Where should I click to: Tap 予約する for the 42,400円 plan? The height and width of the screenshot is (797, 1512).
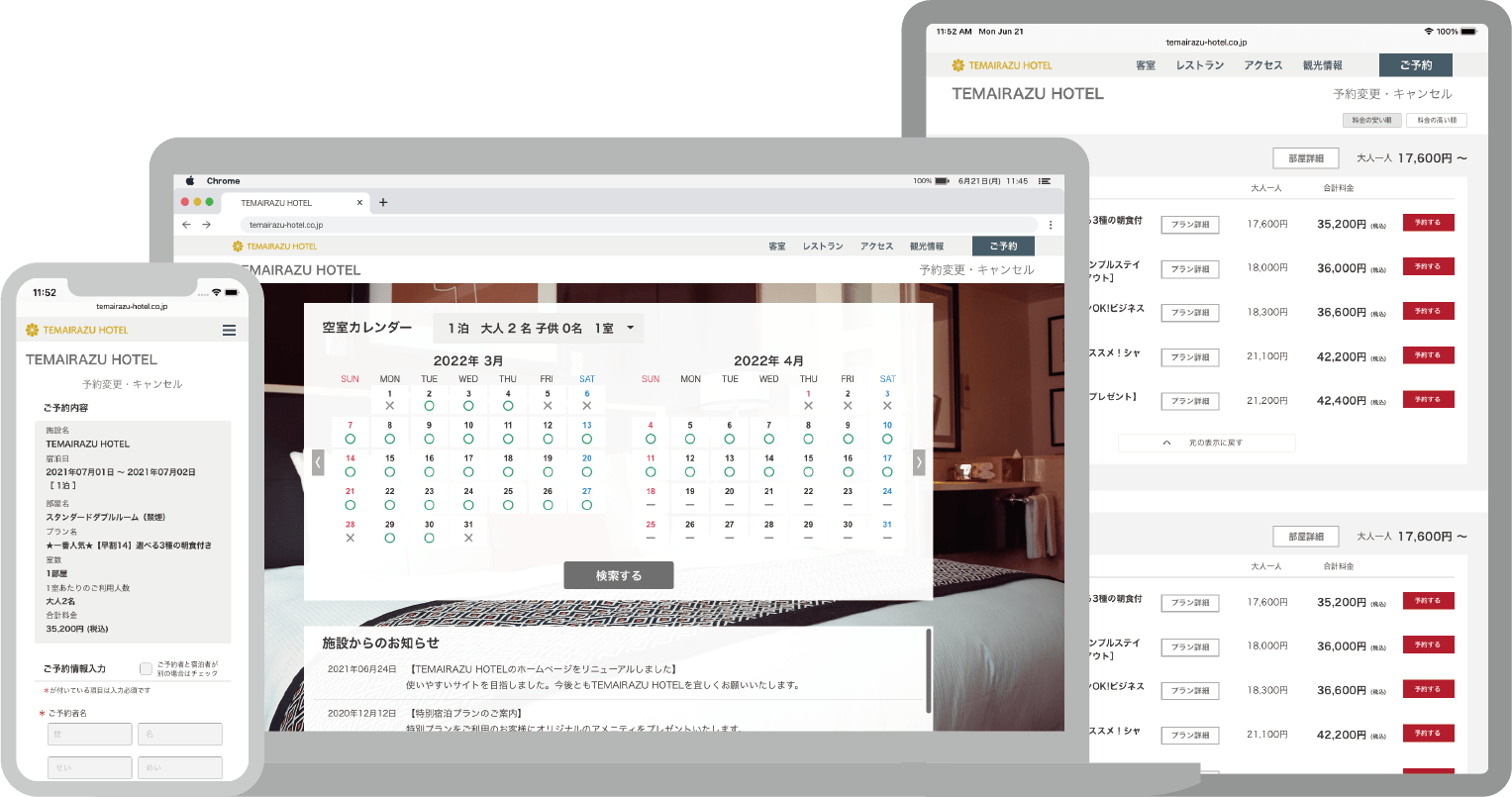pyautogui.click(x=1428, y=399)
